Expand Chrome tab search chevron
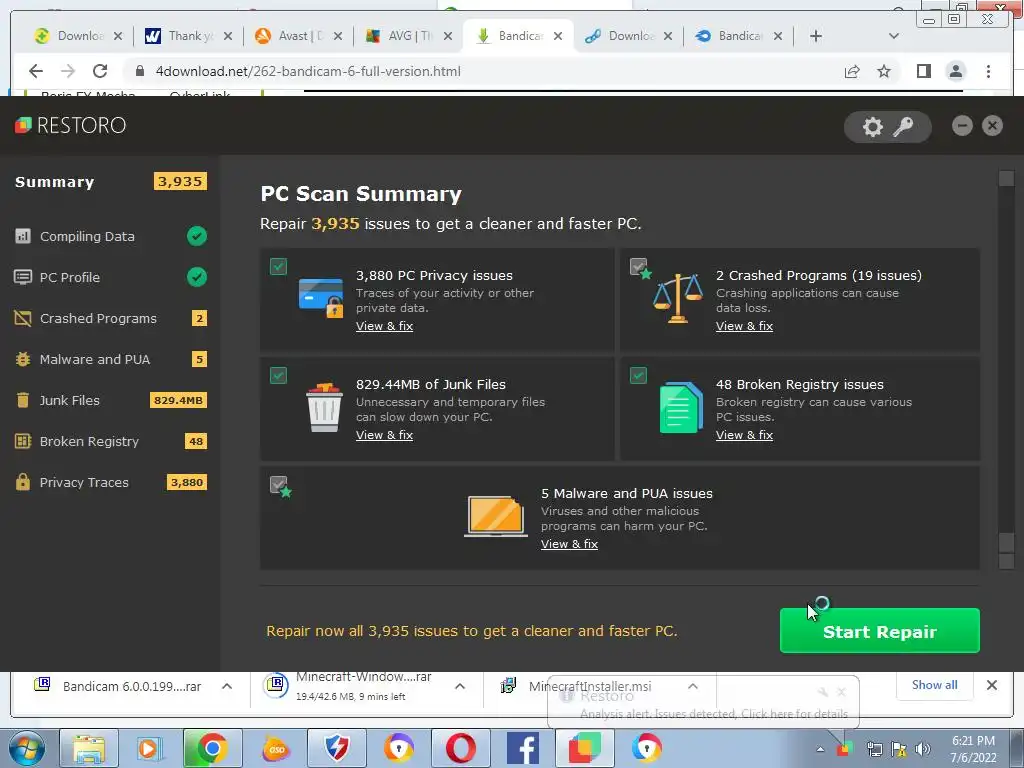Screen dimensions: 1024x768 tap(894, 36)
